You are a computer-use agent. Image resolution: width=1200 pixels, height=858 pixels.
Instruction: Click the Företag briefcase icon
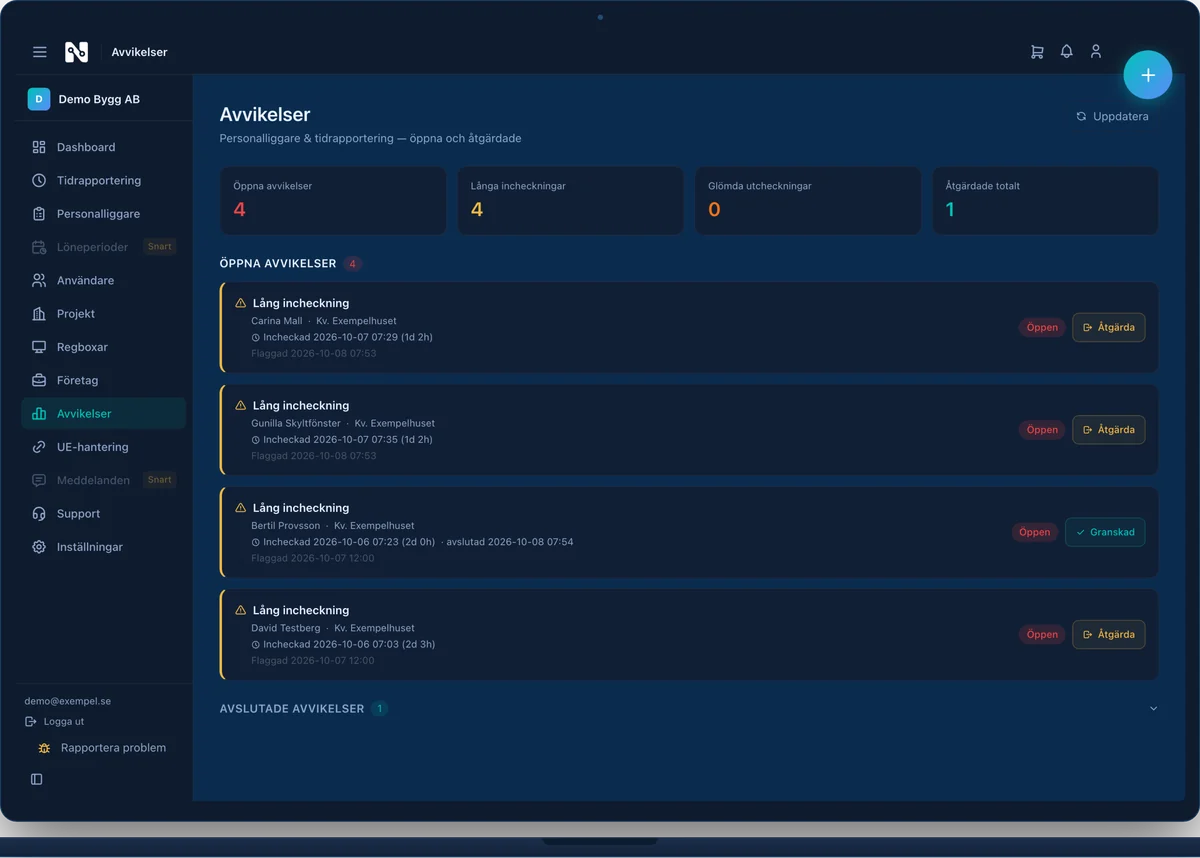[39, 380]
